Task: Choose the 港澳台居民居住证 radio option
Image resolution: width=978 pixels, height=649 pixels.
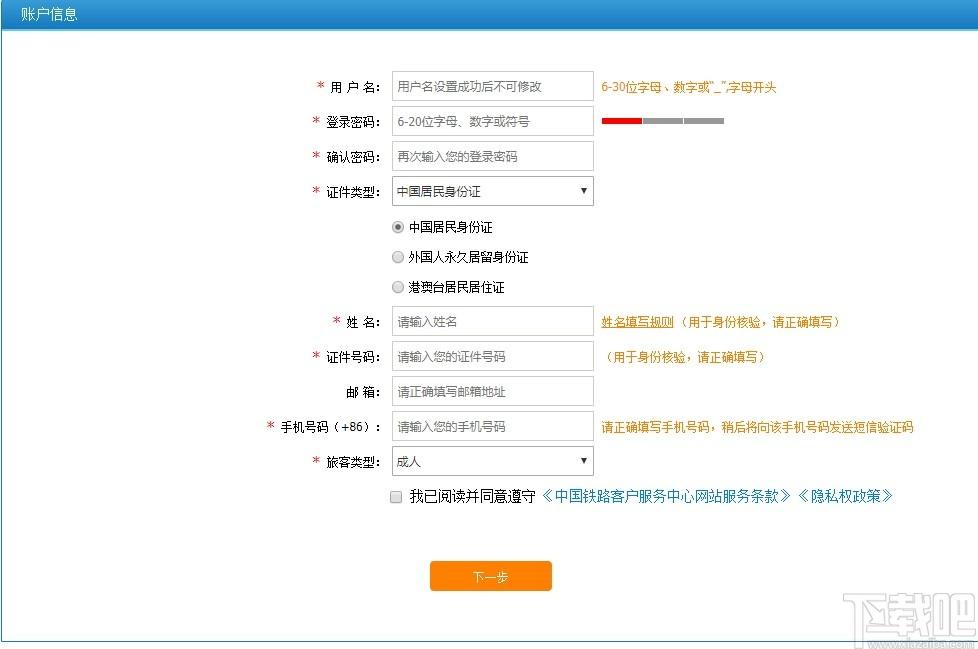Action: tap(398, 287)
